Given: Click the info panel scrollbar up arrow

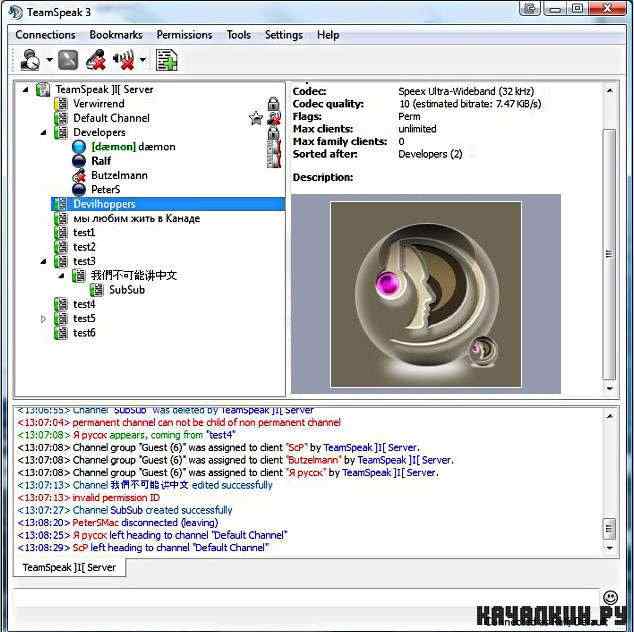Looking at the screenshot, I should click(610, 91).
